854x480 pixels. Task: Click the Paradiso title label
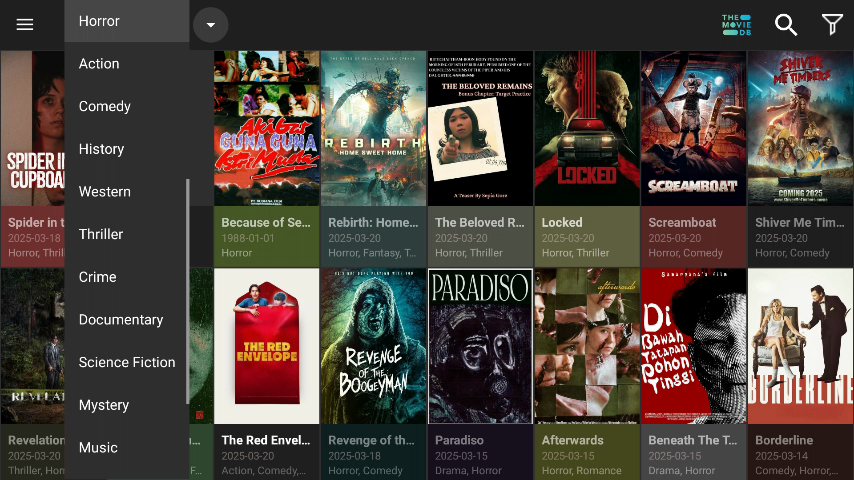tap(459, 440)
